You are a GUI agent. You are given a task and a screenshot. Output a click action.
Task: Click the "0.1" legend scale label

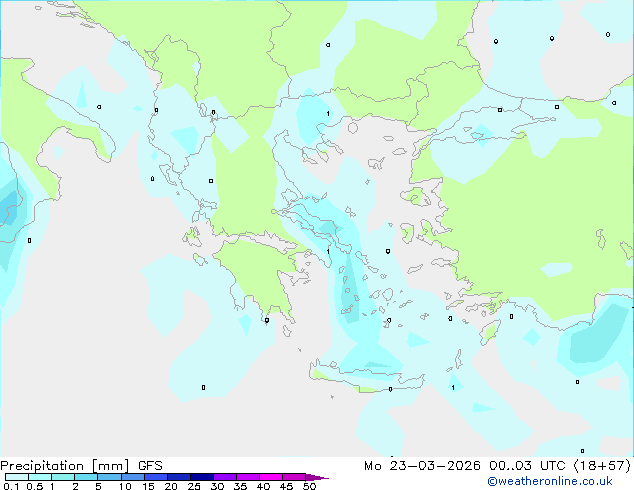(x=12, y=486)
